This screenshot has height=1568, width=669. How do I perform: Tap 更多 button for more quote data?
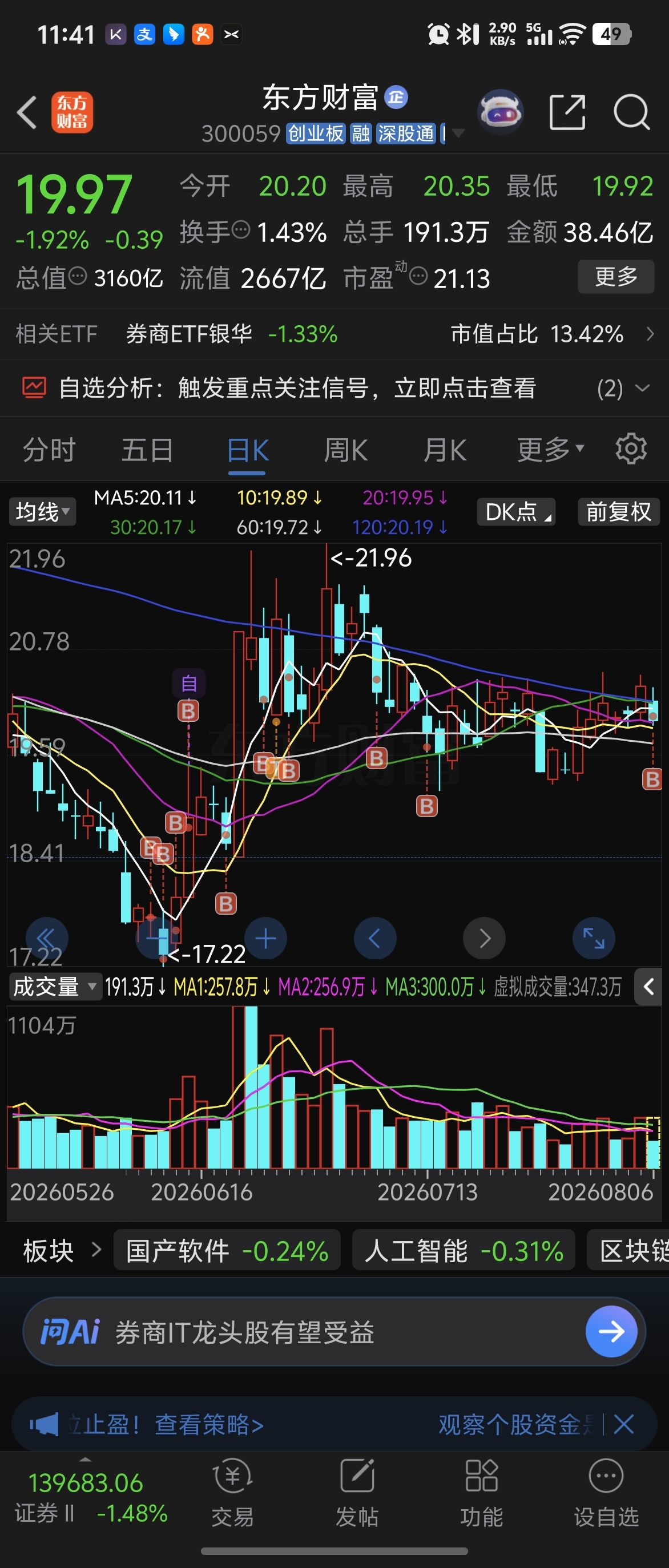[616, 276]
